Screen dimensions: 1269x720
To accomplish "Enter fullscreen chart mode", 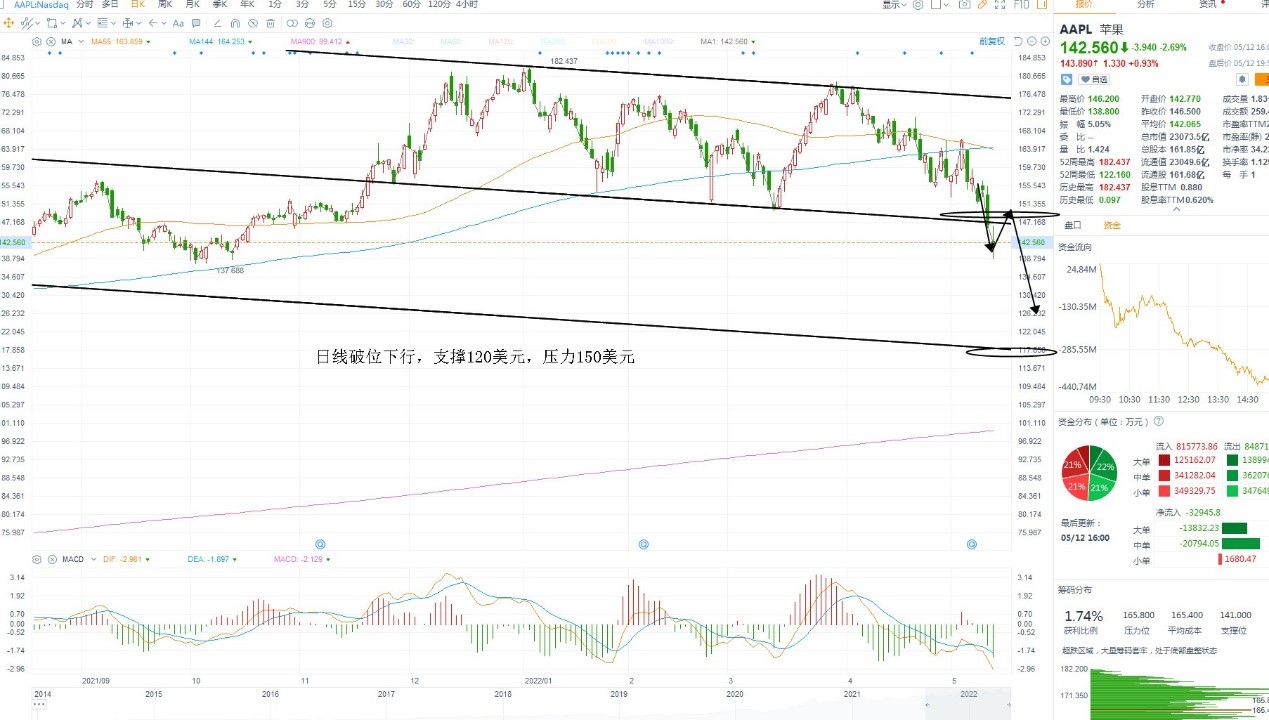I will click(x=1000, y=5).
